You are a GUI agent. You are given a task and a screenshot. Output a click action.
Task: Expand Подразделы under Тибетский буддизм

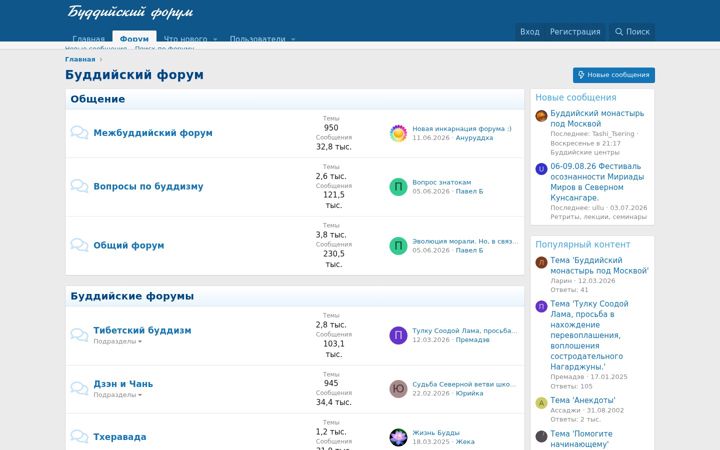click(117, 341)
